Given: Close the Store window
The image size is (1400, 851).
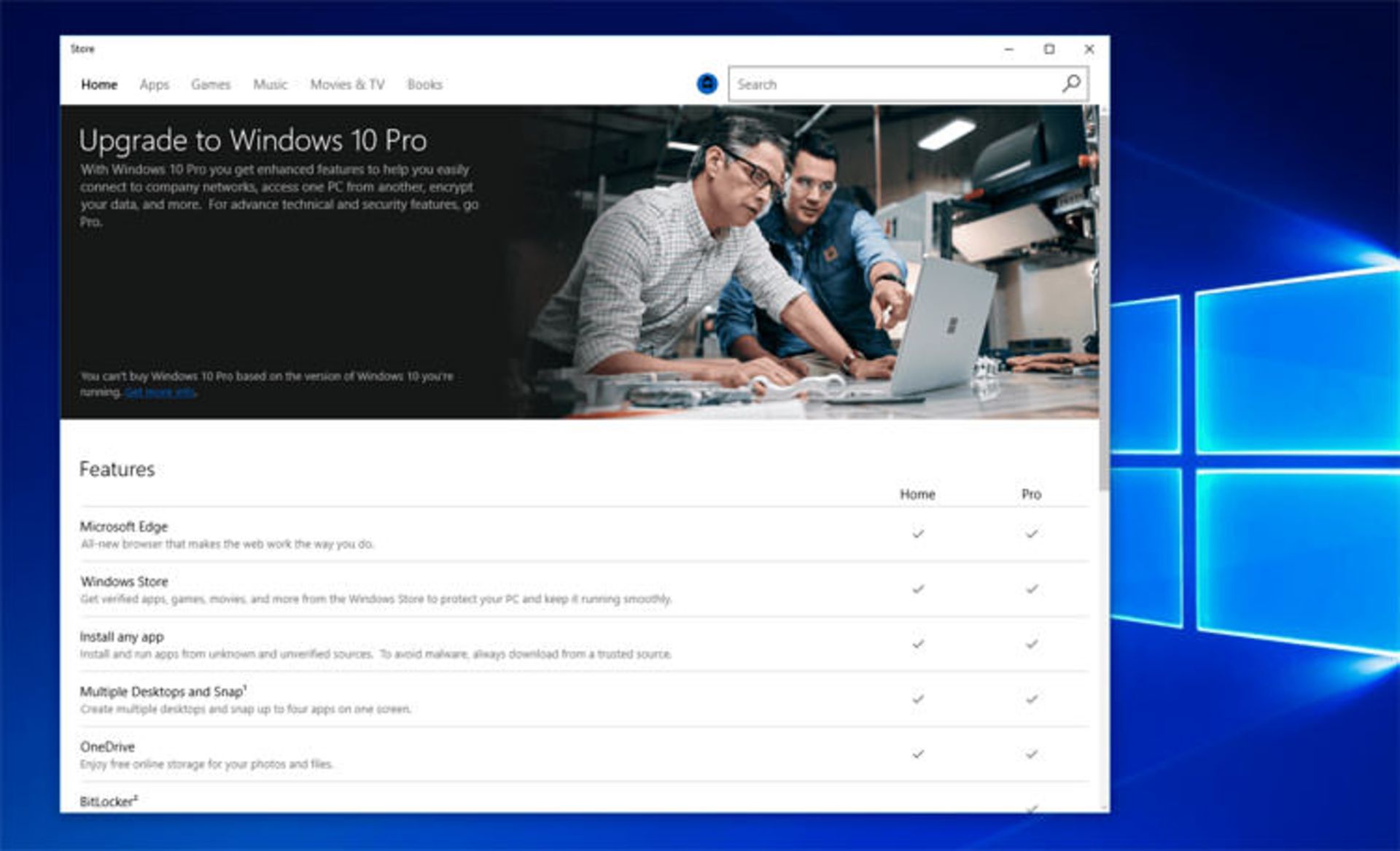Looking at the screenshot, I should [1089, 49].
